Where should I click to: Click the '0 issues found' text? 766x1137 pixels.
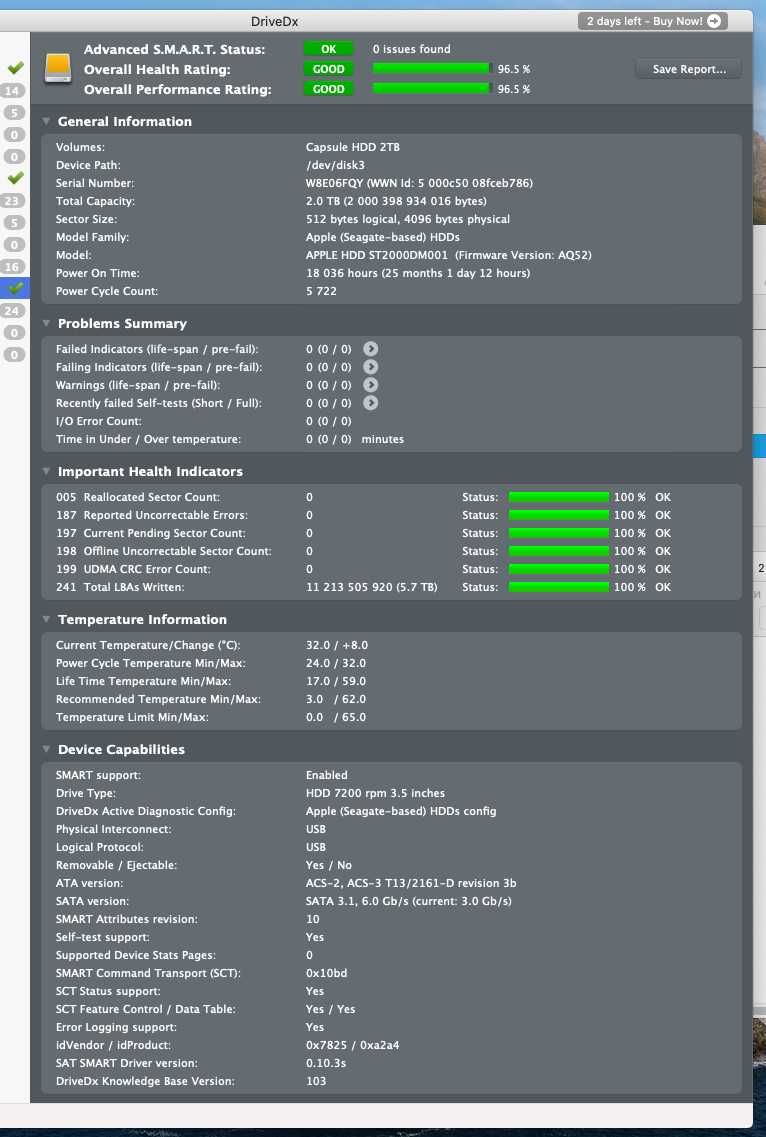pos(411,49)
